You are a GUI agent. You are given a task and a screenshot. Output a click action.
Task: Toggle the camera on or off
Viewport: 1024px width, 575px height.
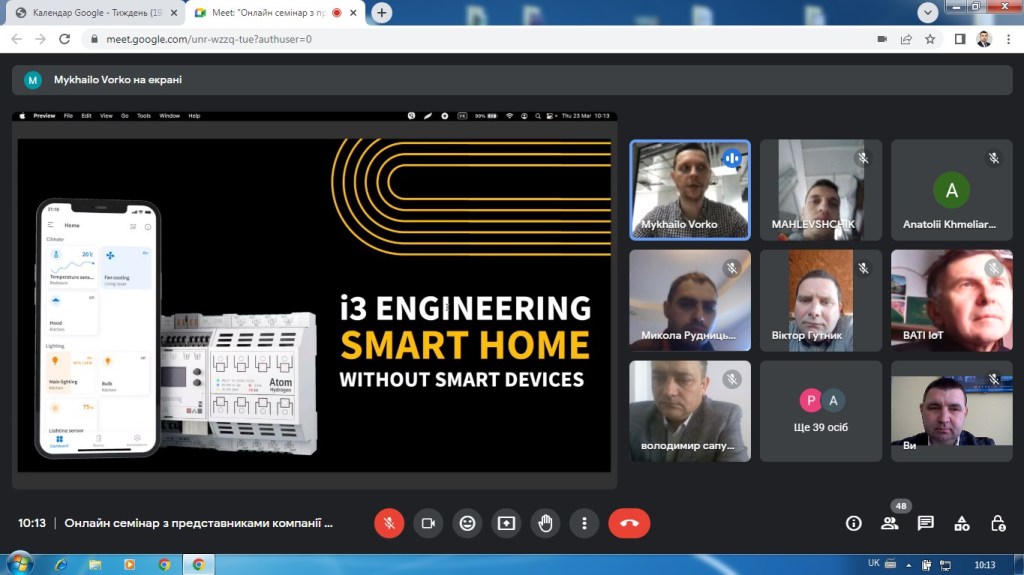pyautogui.click(x=428, y=523)
